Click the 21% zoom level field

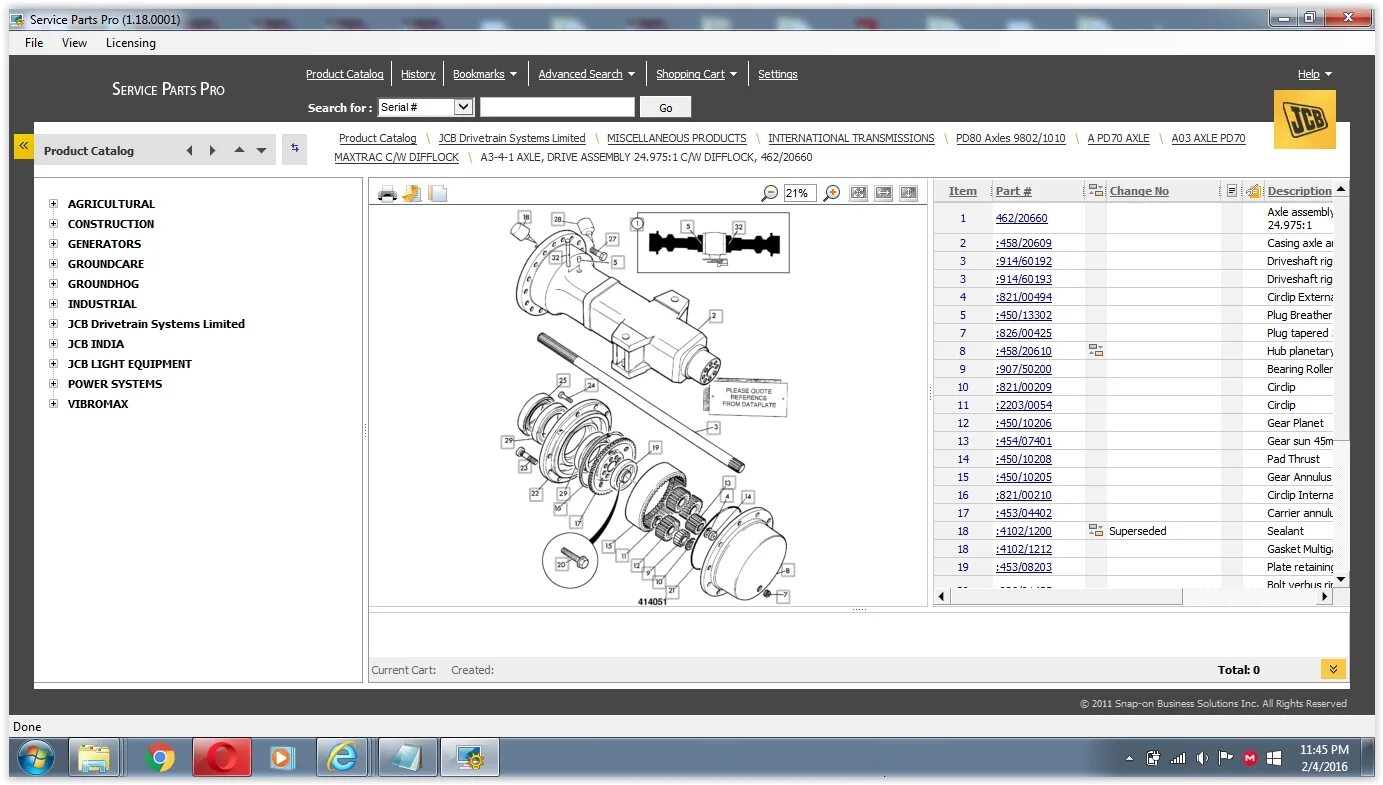(800, 193)
